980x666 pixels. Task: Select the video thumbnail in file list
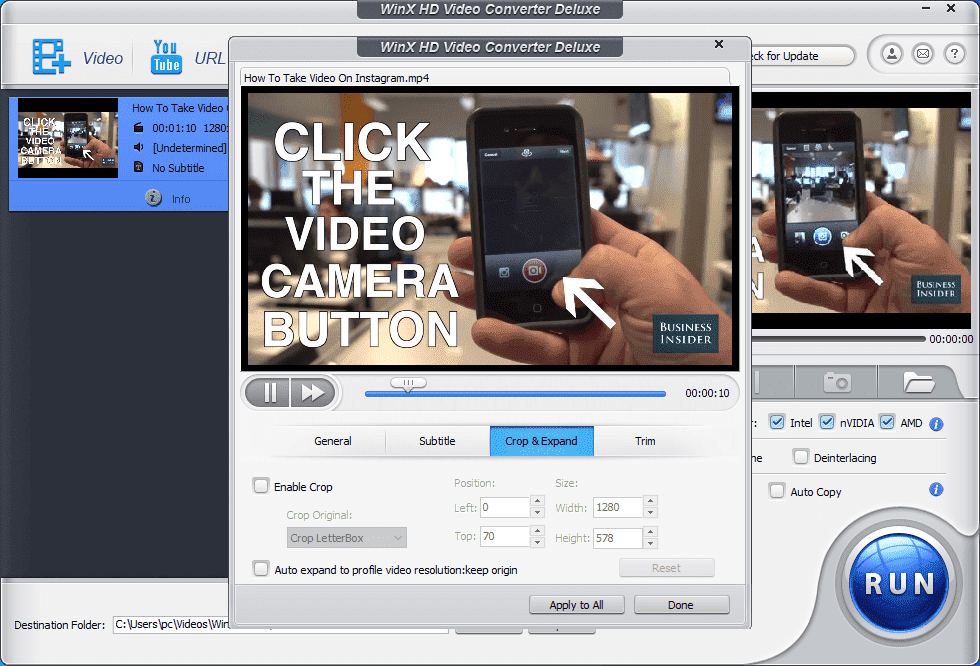(x=68, y=138)
